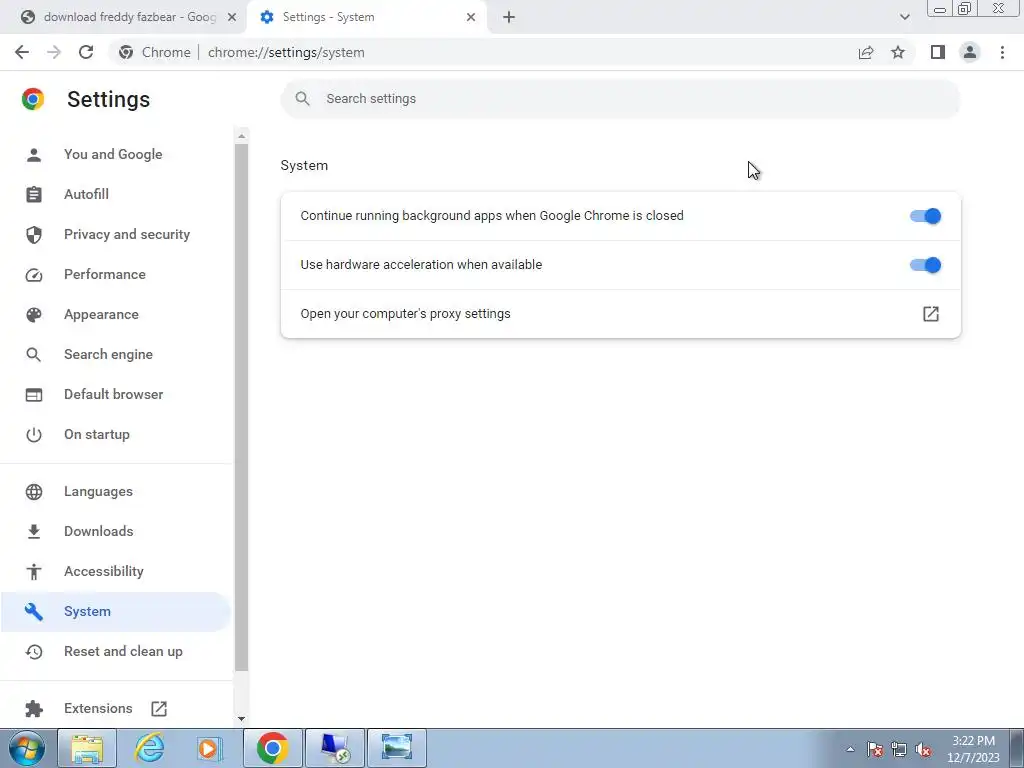Select System in the sidebar
The height and width of the screenshot is (768, 1024).
[x=116, y=612]
